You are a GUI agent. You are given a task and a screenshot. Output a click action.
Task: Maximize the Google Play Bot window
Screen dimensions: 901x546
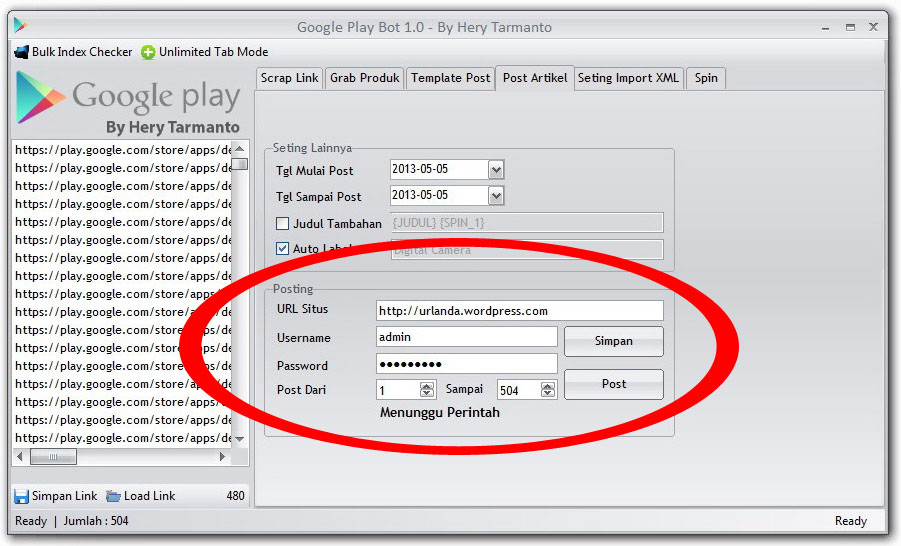tap(850, 27)
